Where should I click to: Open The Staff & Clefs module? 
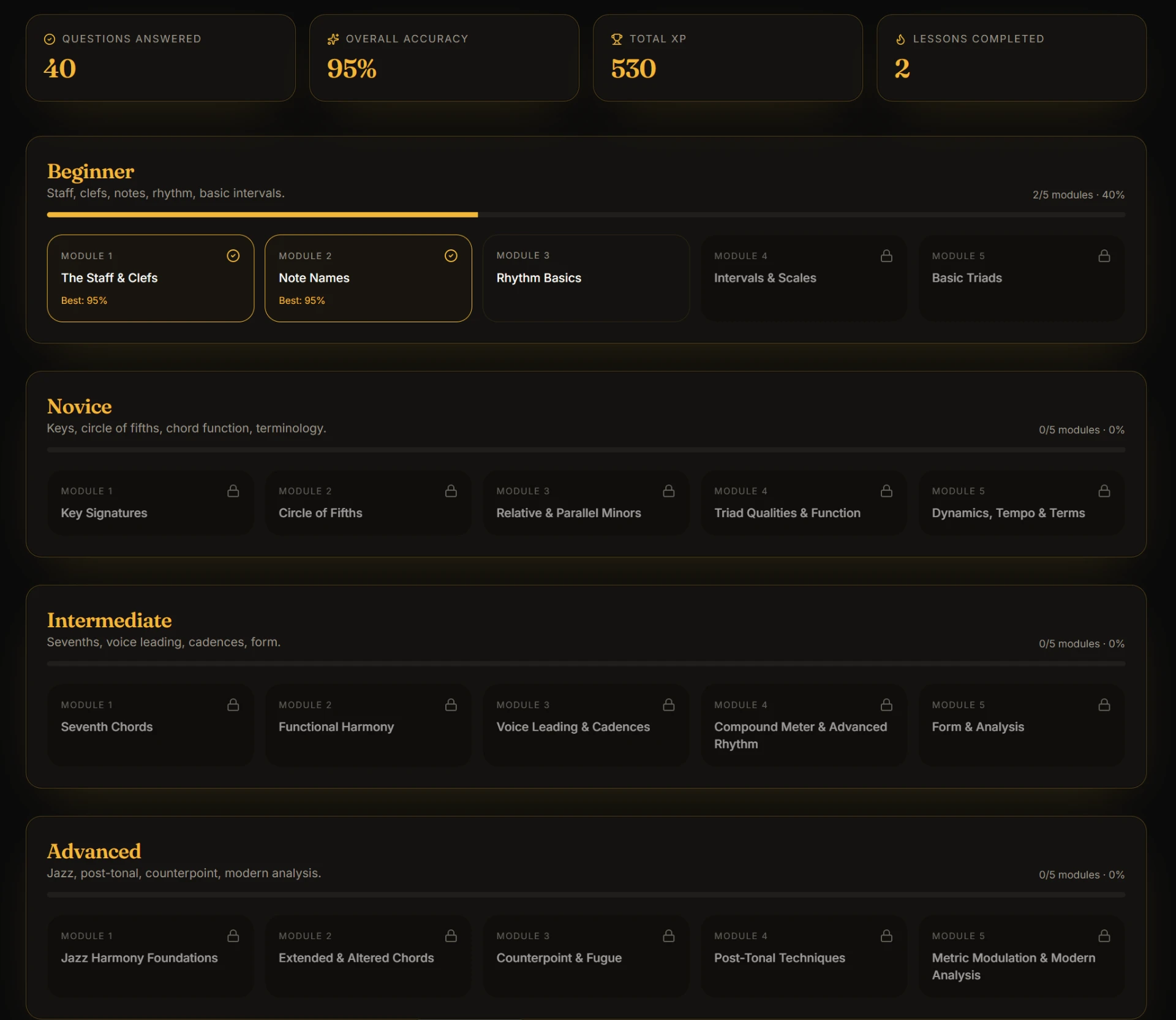[x=150, y=278]
